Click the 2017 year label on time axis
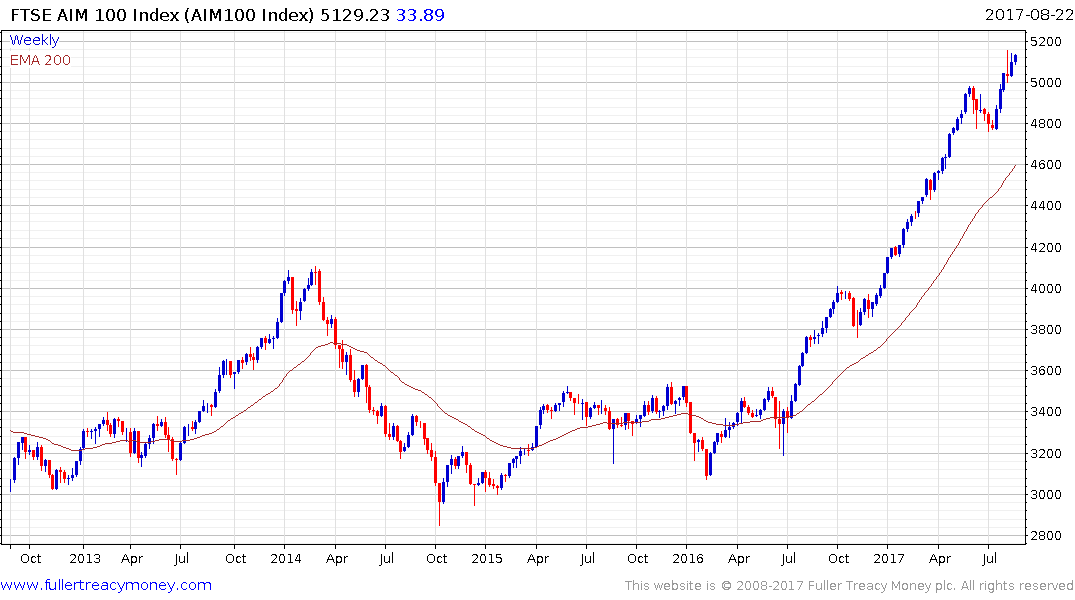Screen dimensions: 1075x600 pyautogui.click(x=889, y=558)
